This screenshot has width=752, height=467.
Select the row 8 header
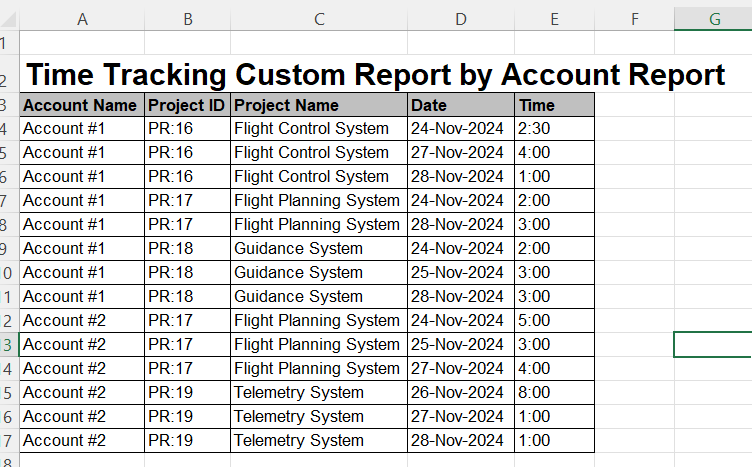click(4, 225)
